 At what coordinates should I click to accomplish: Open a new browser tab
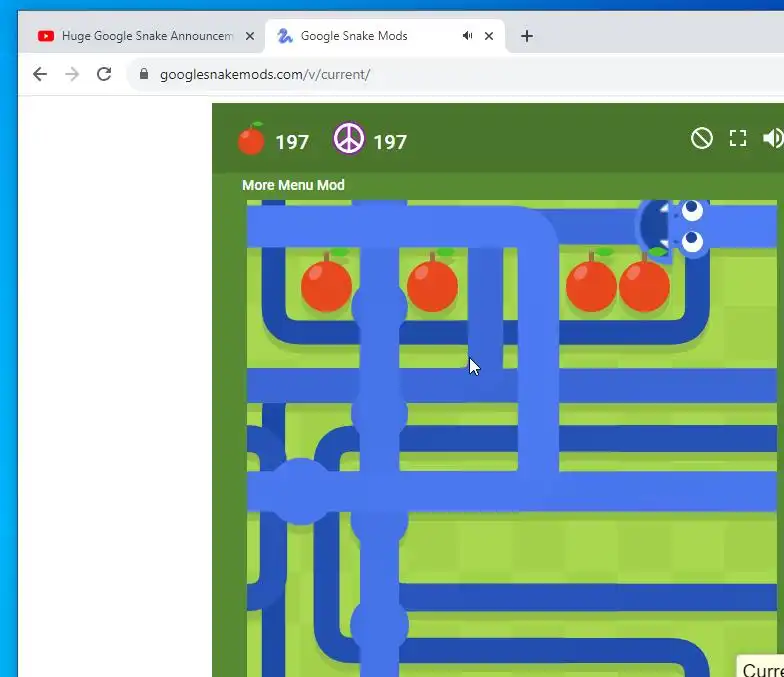tap(526, 36)
